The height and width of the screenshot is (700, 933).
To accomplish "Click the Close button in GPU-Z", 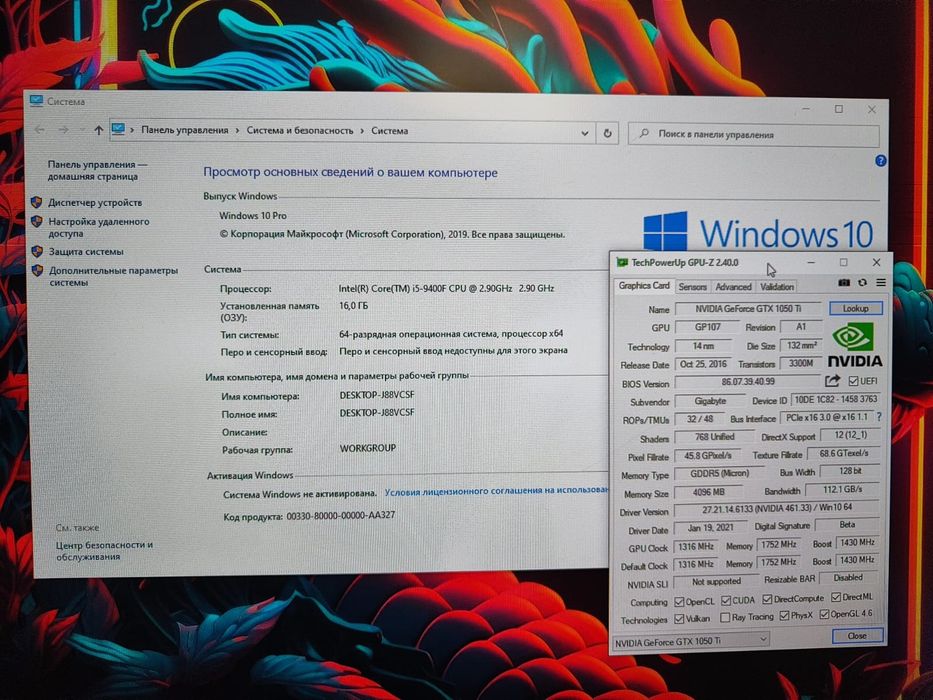I will [857, 636].
